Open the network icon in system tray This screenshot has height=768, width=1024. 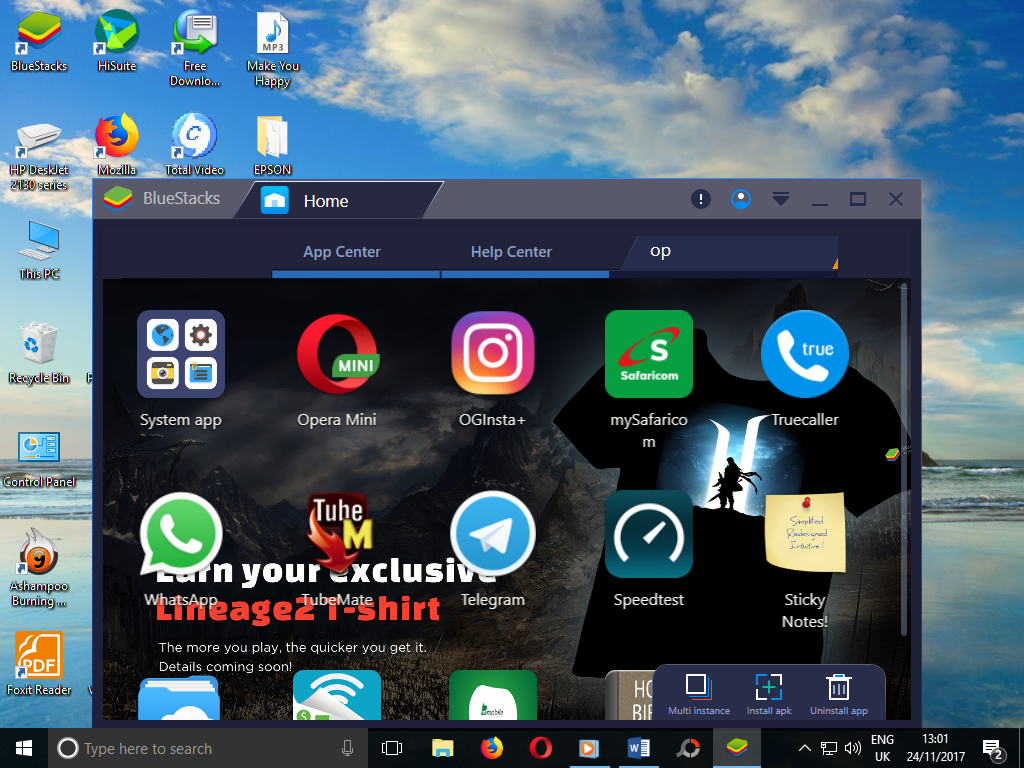tap(829, 748)
